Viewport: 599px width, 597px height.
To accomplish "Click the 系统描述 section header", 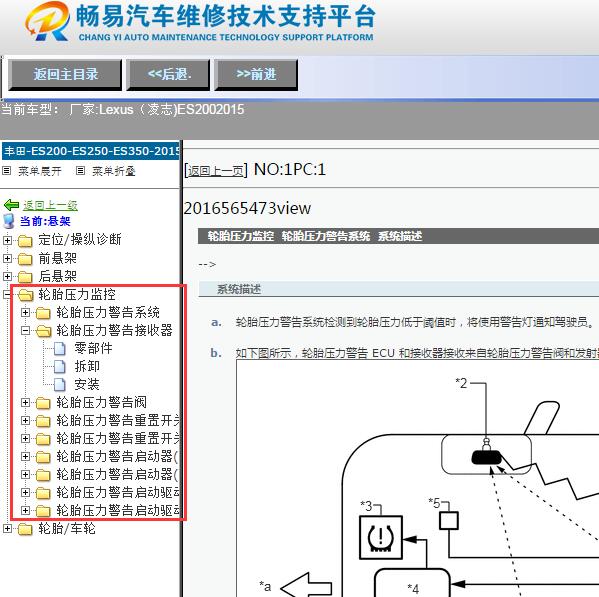I will (398, 289).
